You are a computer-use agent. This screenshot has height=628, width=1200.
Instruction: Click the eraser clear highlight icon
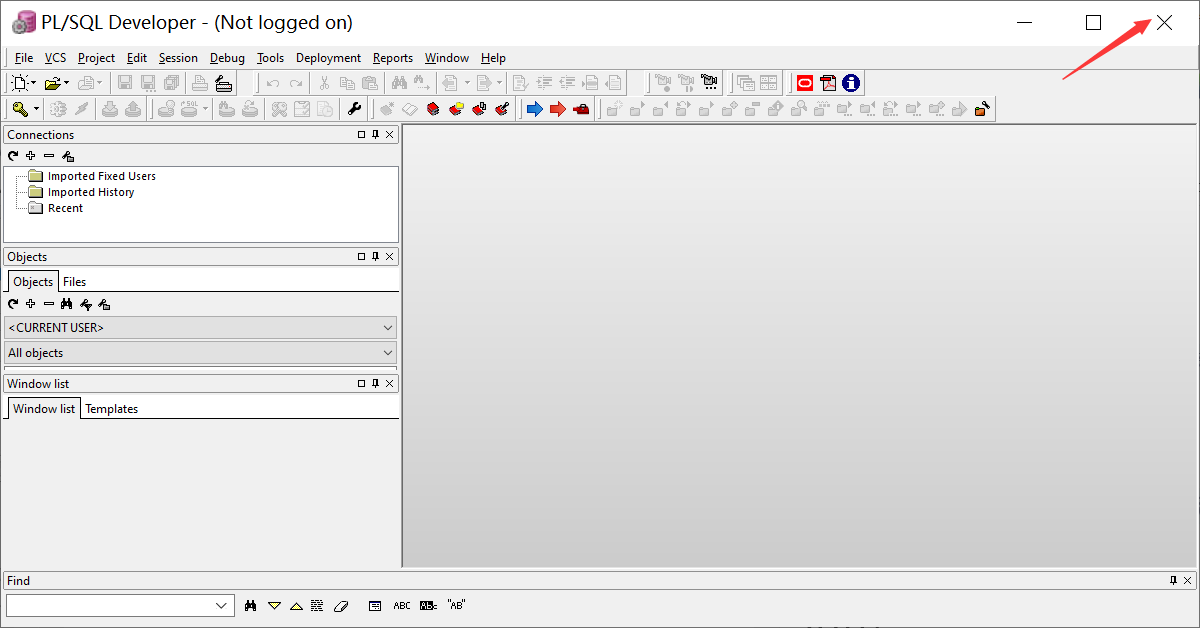(340, 606)
